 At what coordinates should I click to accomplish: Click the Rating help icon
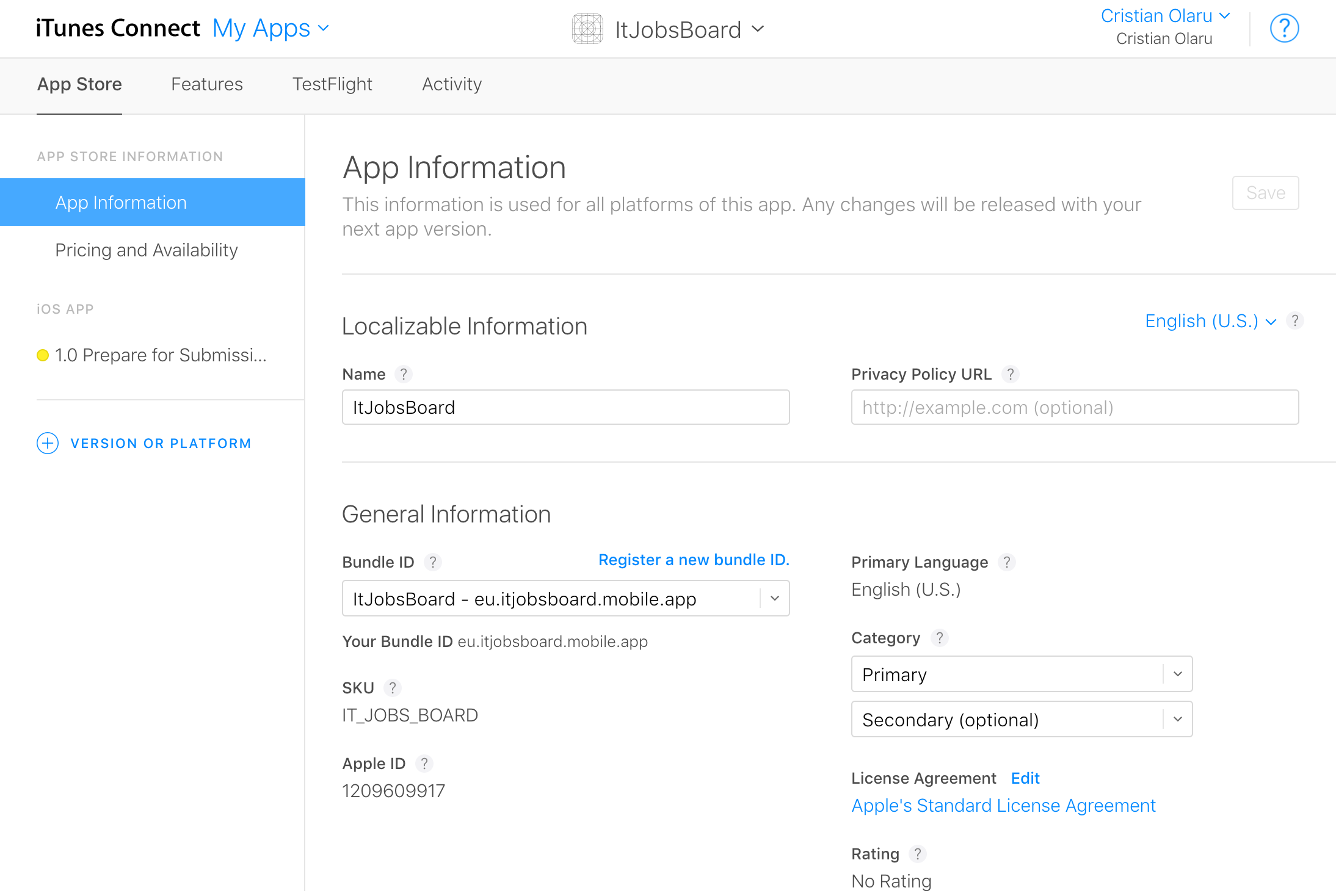tap(917, 854)
